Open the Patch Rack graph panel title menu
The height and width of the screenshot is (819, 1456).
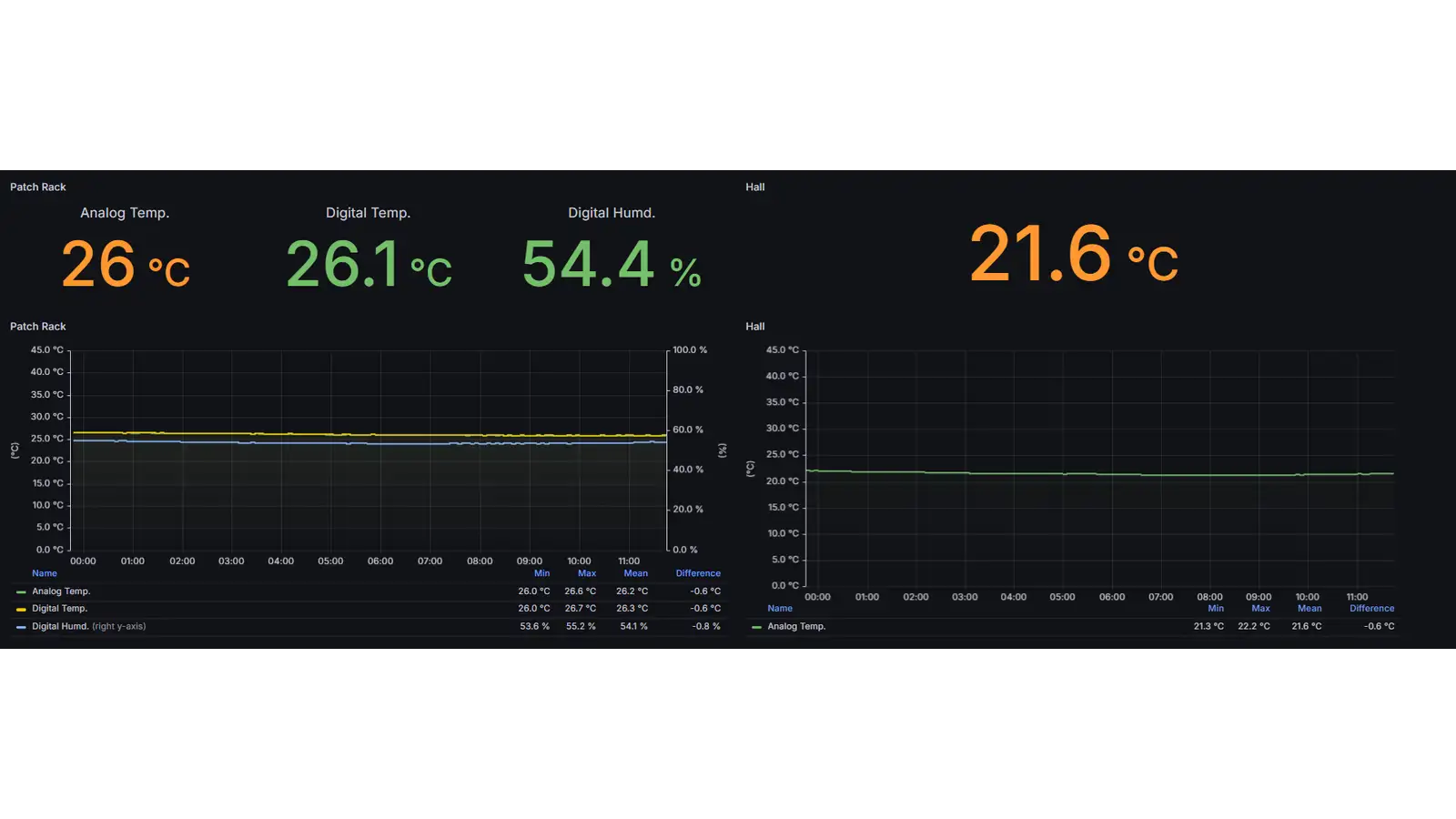tap(38, 327)
